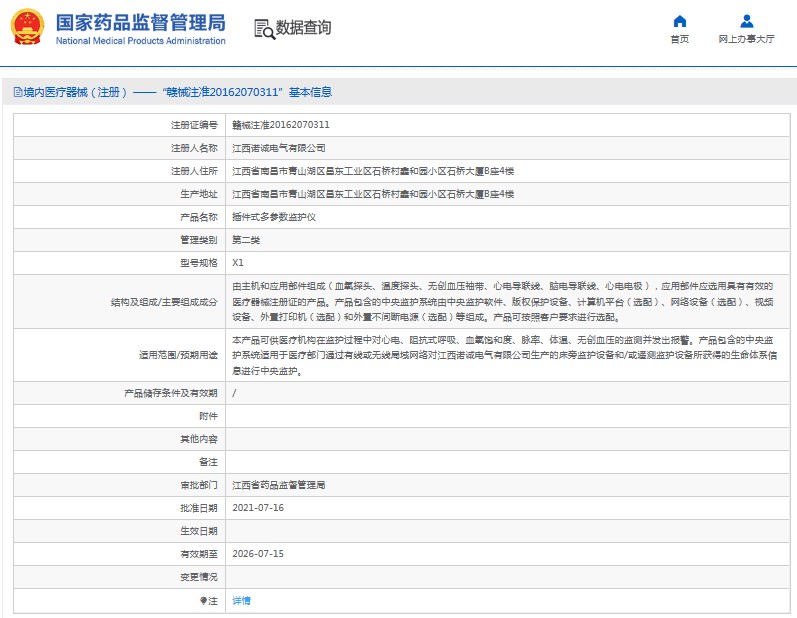Click the icon before 境内医疗器械 heading
The height and width of the screenshot is (618, 797).
16,92
